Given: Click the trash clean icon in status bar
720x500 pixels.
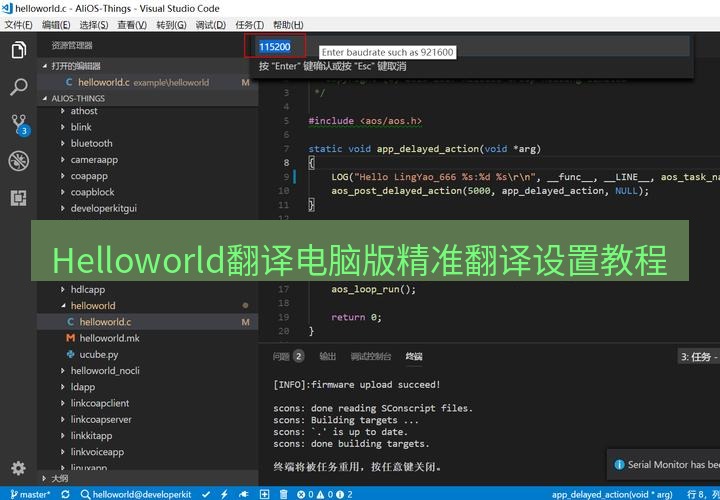Looking at the screenshot, I should click(284, 494).
